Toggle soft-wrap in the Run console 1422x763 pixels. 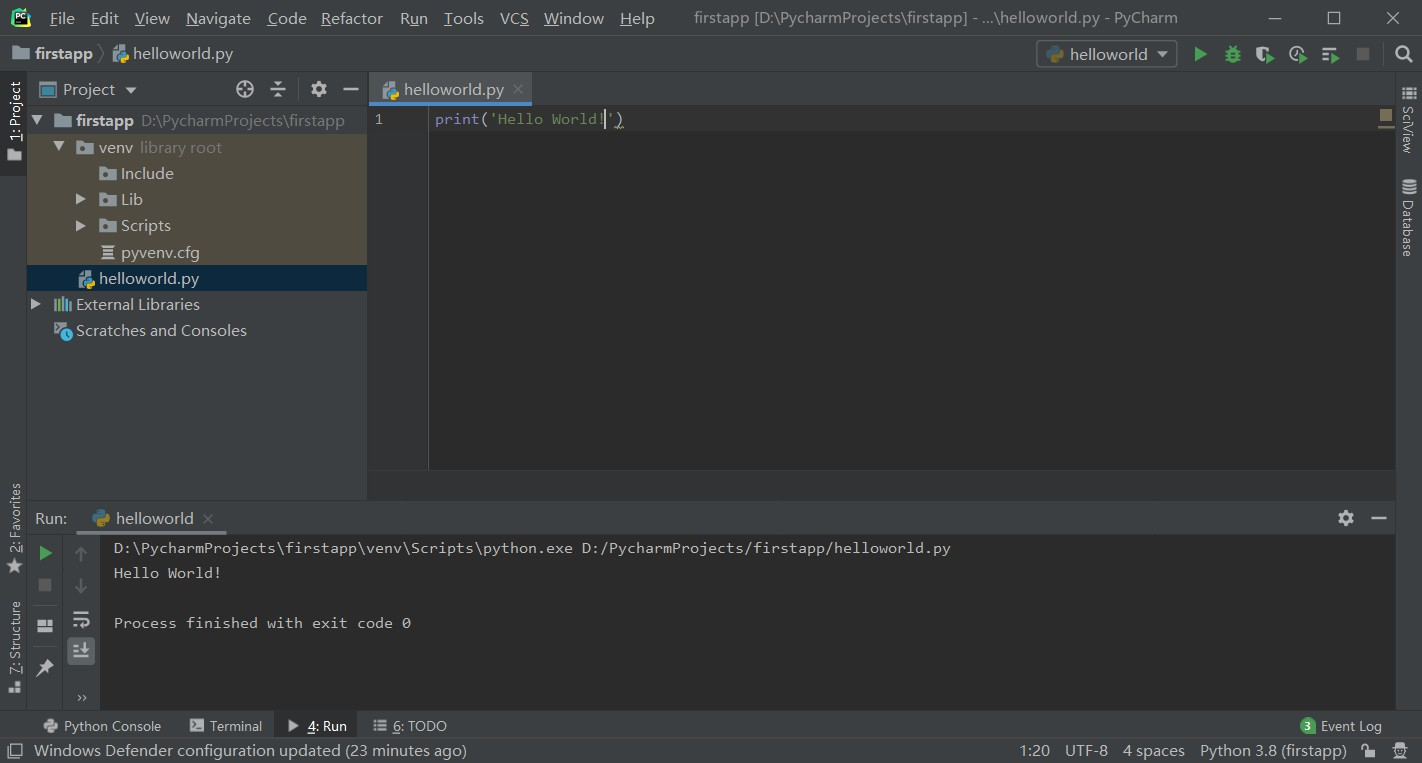click(81, 618)
